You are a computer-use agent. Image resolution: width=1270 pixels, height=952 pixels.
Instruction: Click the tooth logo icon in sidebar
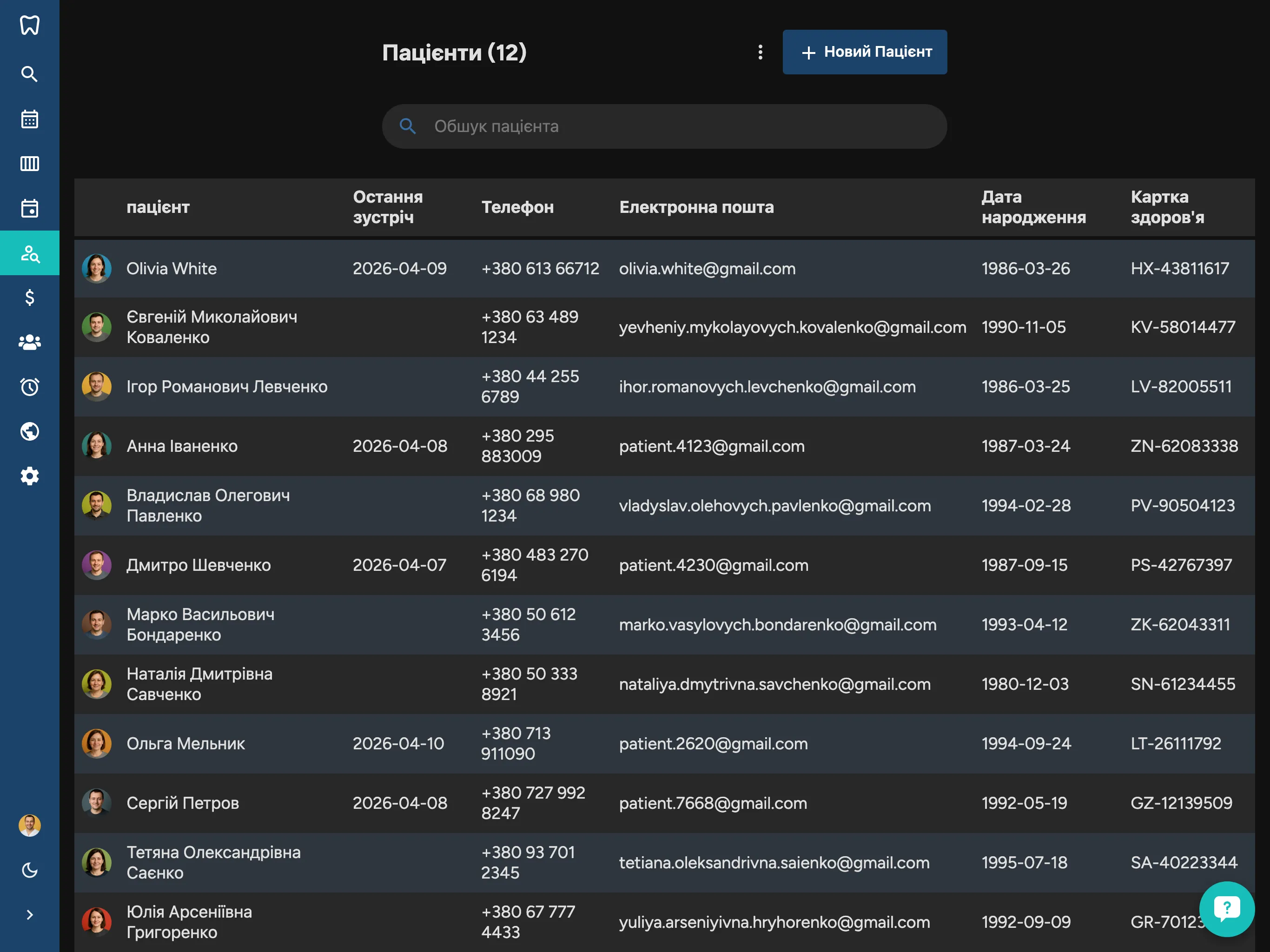click(x=29, y=25)
